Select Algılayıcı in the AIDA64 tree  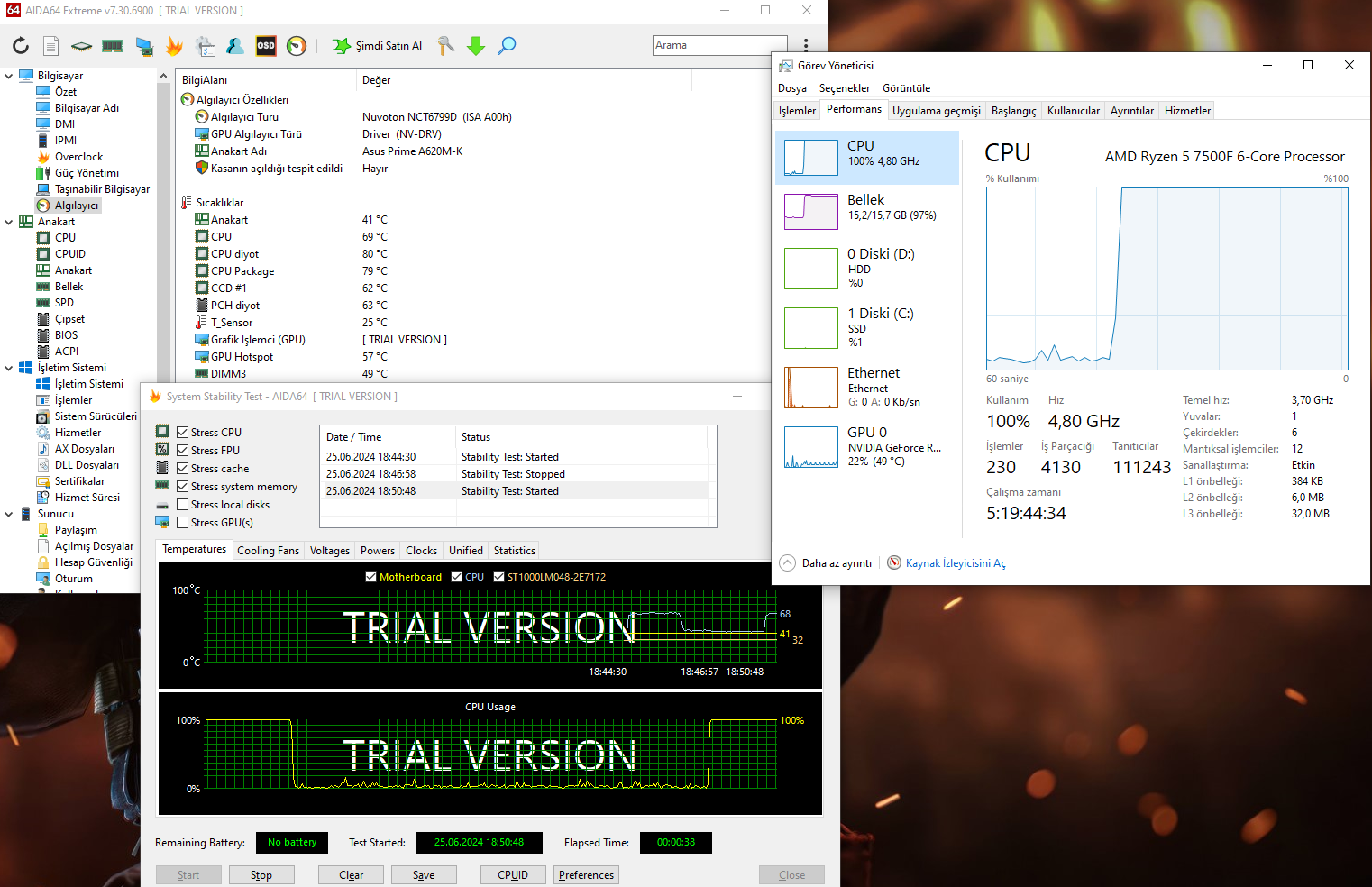[x=77, y=206]
